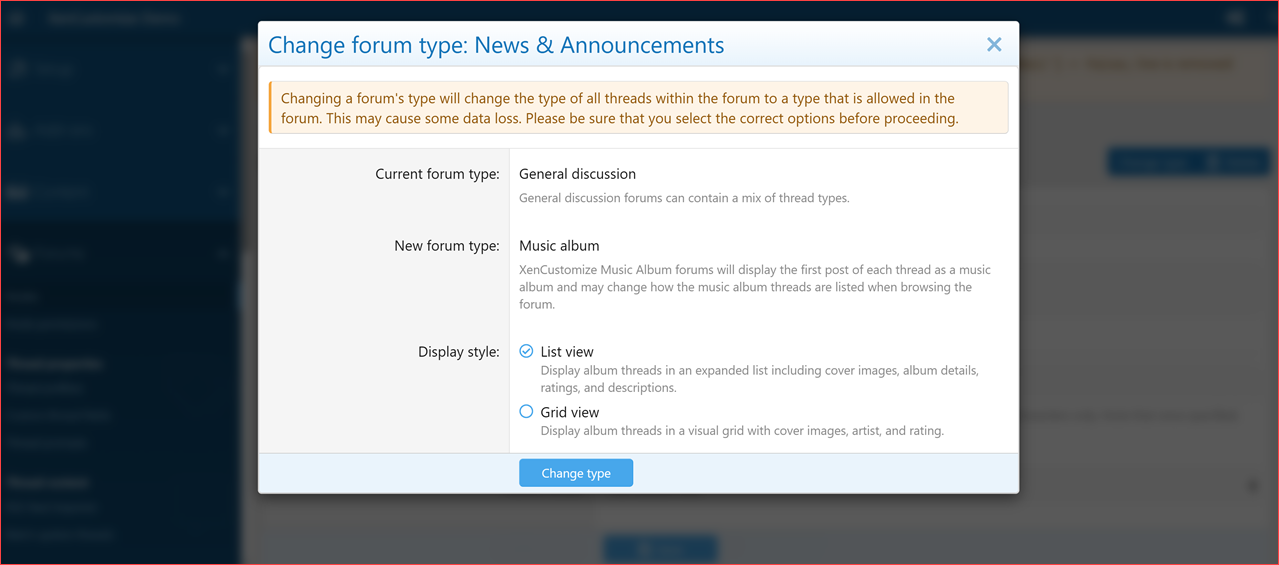The width and height of the screenshot is (1279, 565).
Task: Click the XenCustomize Music Album forums description
Action: click(x=755, y=287)
